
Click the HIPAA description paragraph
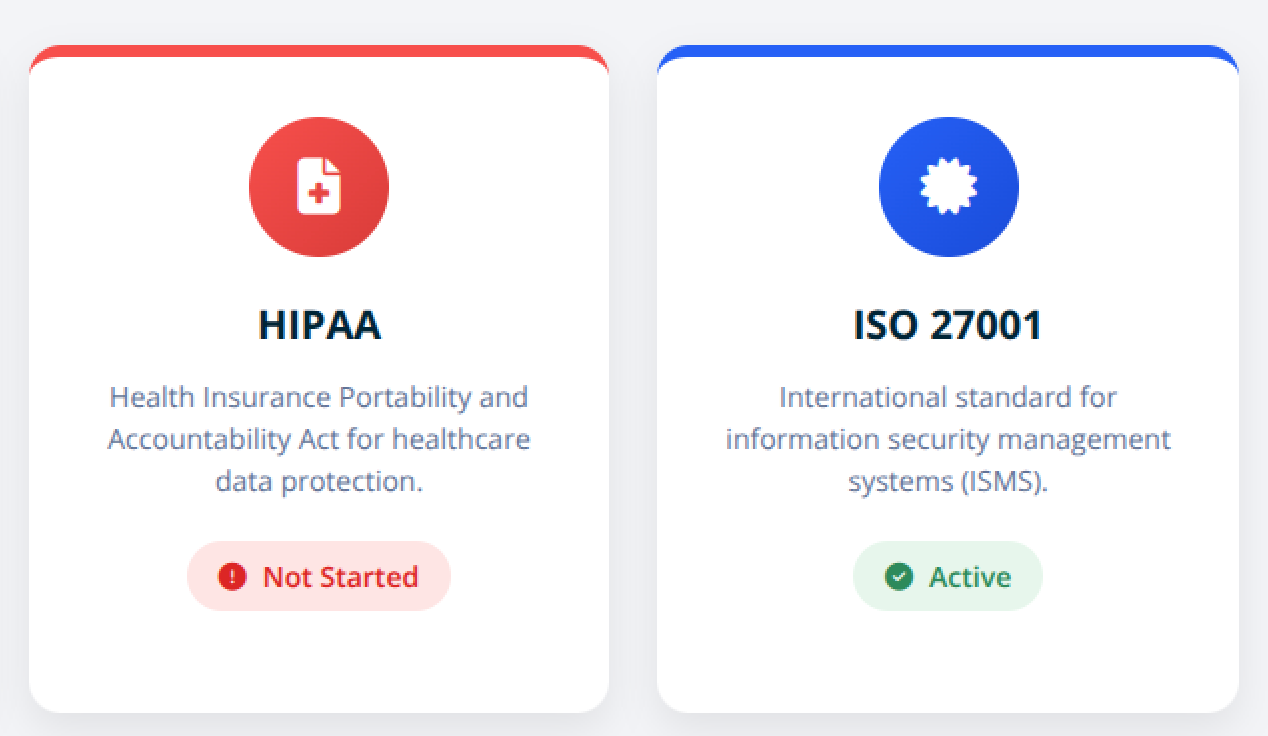[319, 439]
